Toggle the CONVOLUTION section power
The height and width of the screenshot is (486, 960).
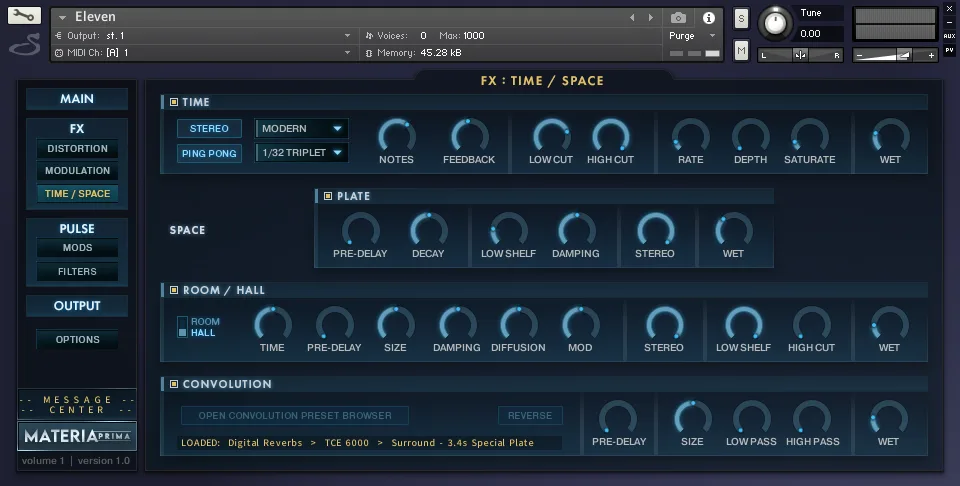[174, 384]
